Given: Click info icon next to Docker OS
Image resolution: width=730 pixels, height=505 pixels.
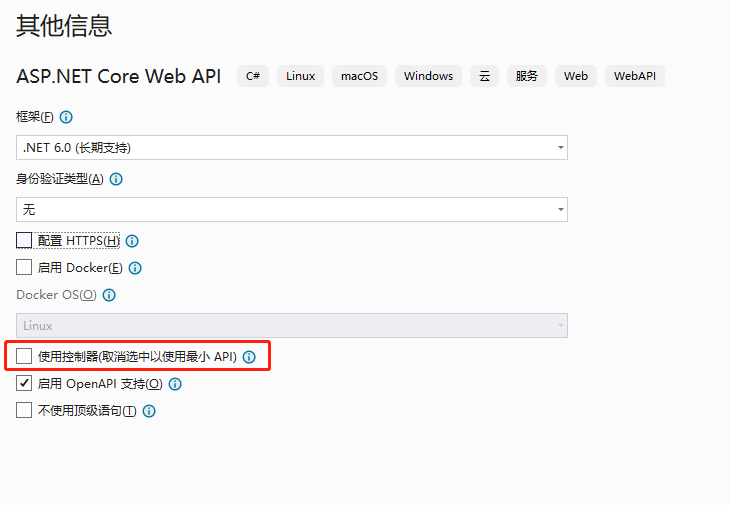Looking at the screenshot, I should pyautogui.click(x=109, y=295).
